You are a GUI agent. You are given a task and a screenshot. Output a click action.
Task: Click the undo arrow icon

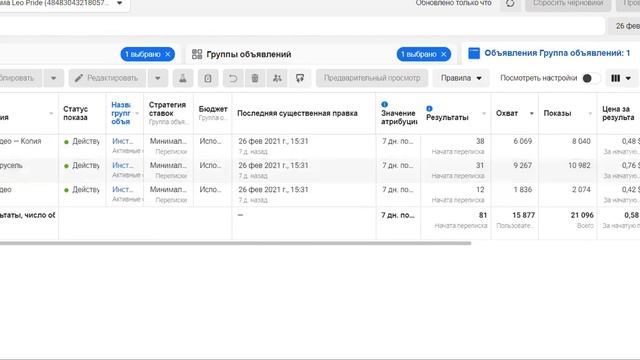tap(233, 78)
